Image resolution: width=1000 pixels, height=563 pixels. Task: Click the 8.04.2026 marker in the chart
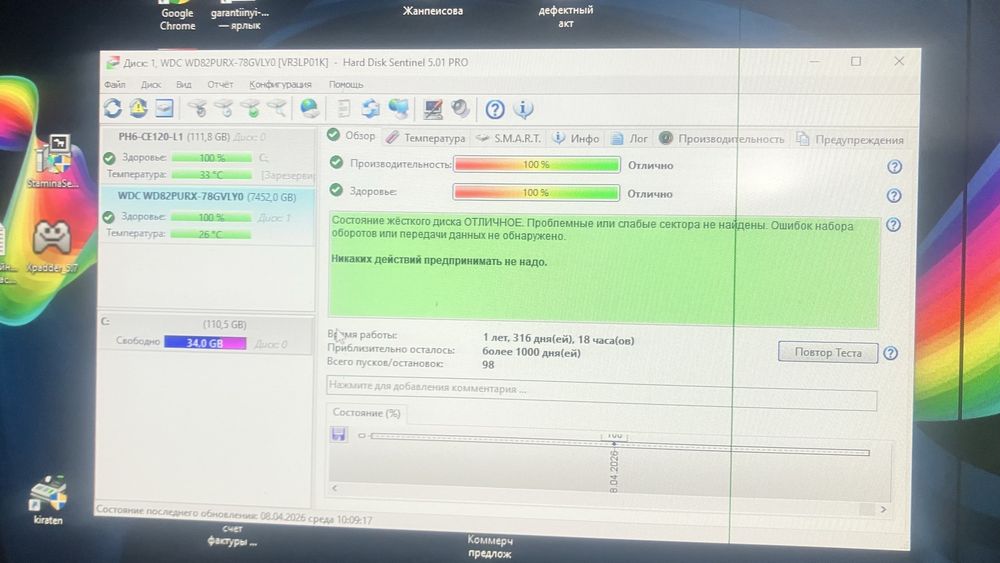(614, 471)
